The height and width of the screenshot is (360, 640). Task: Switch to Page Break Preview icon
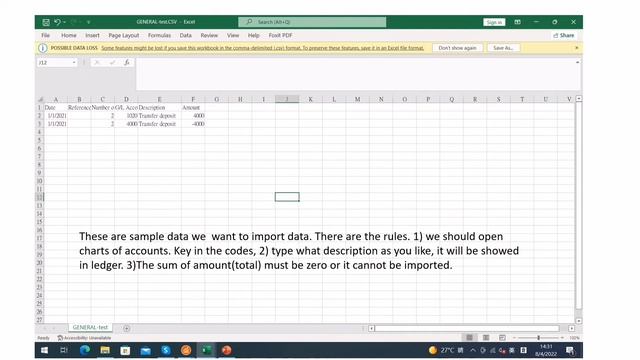click(502, 338)
